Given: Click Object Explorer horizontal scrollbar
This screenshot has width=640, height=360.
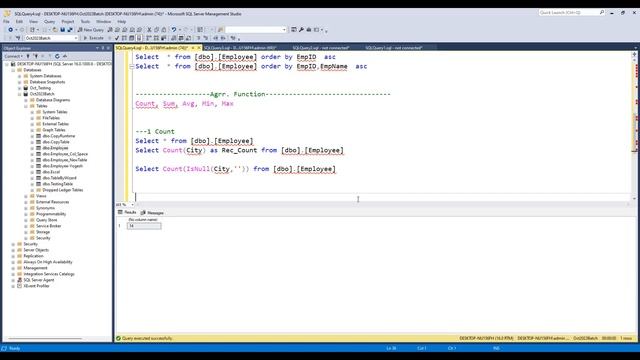Looking at the screenshot, I should (45, 338).
